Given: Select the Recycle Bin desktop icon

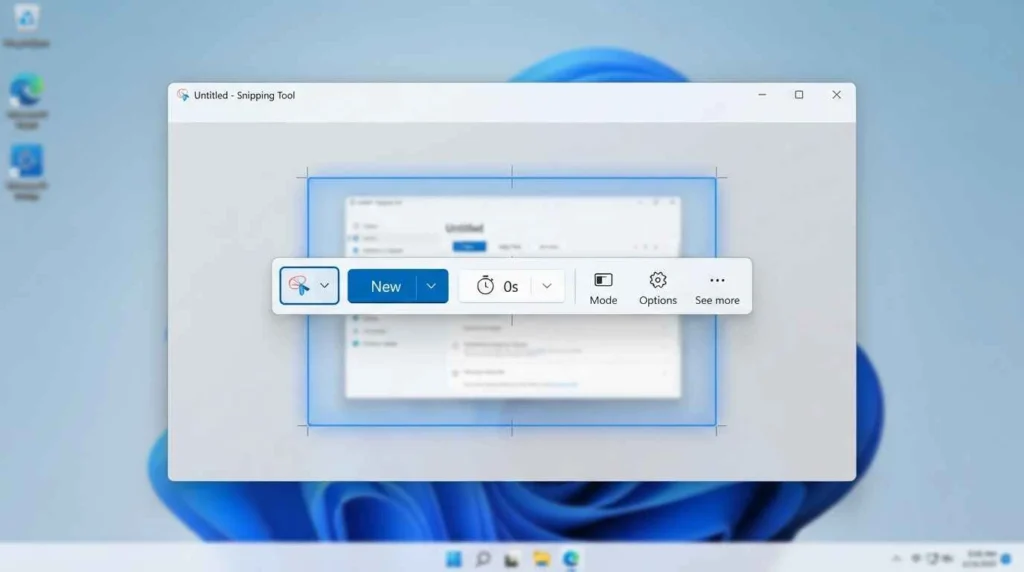Looking at the screenshot, I should coord(26,26).
